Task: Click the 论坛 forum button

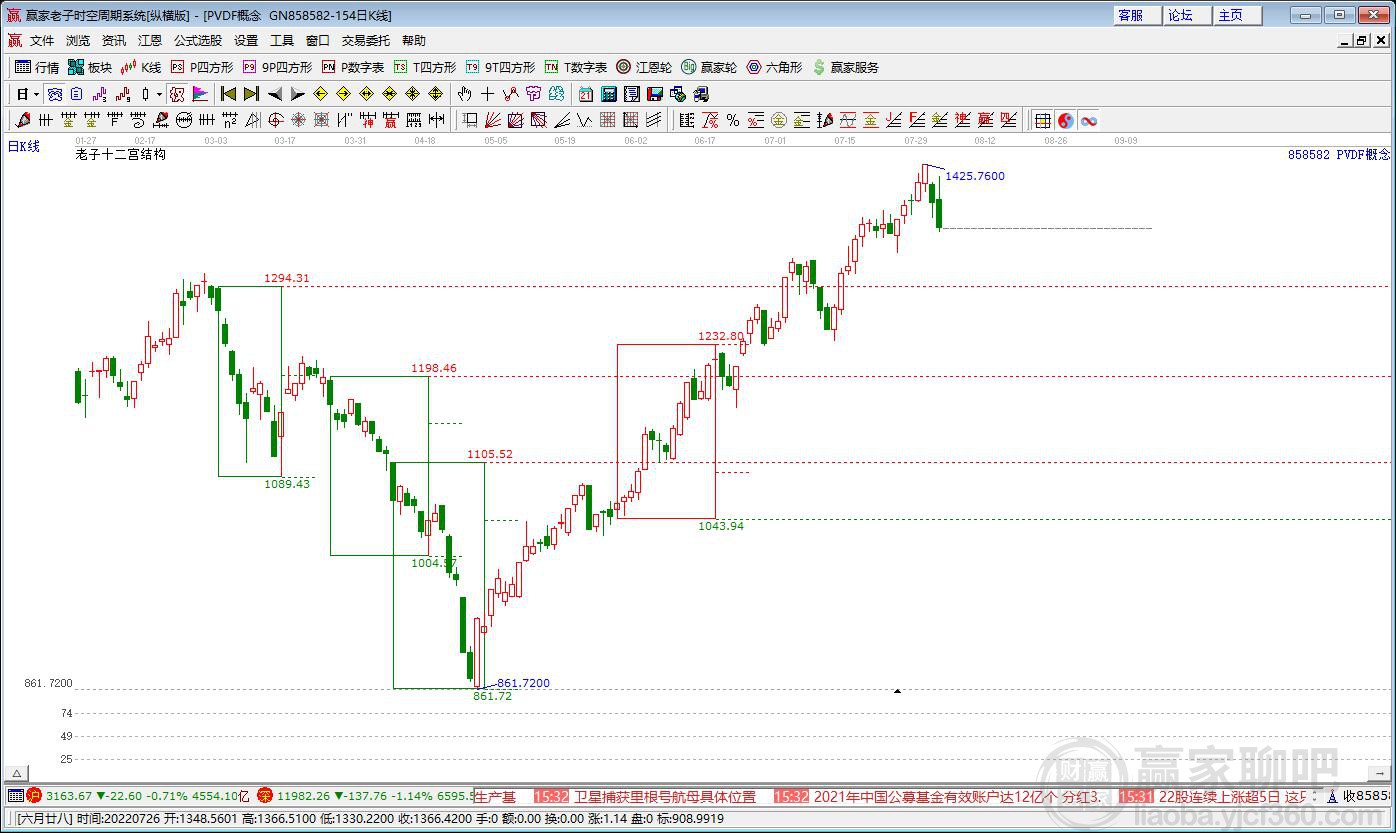Action: coord(1188,15)
